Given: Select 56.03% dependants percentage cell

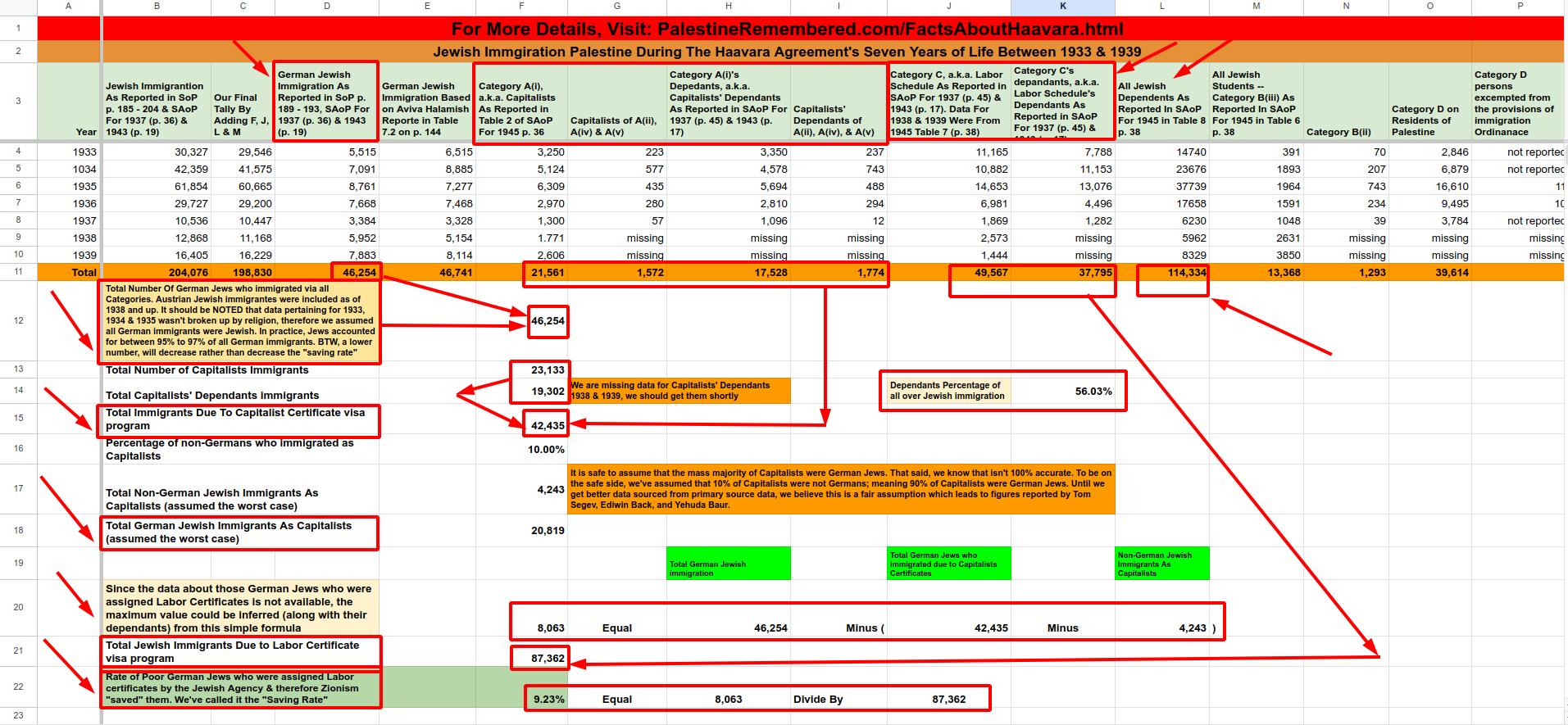Looking at the screenshot, I should pos(1063,391).
